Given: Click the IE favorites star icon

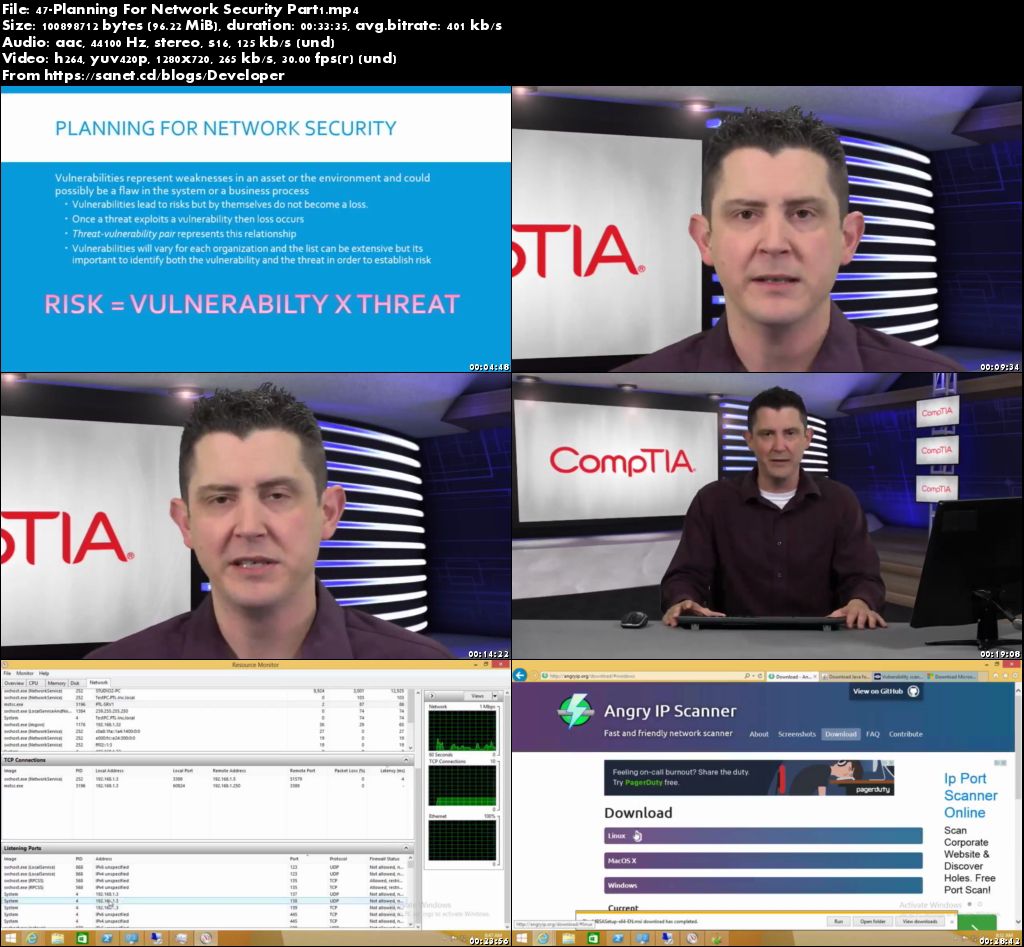Looking at the screenshot, I should tap(1005, 676).
